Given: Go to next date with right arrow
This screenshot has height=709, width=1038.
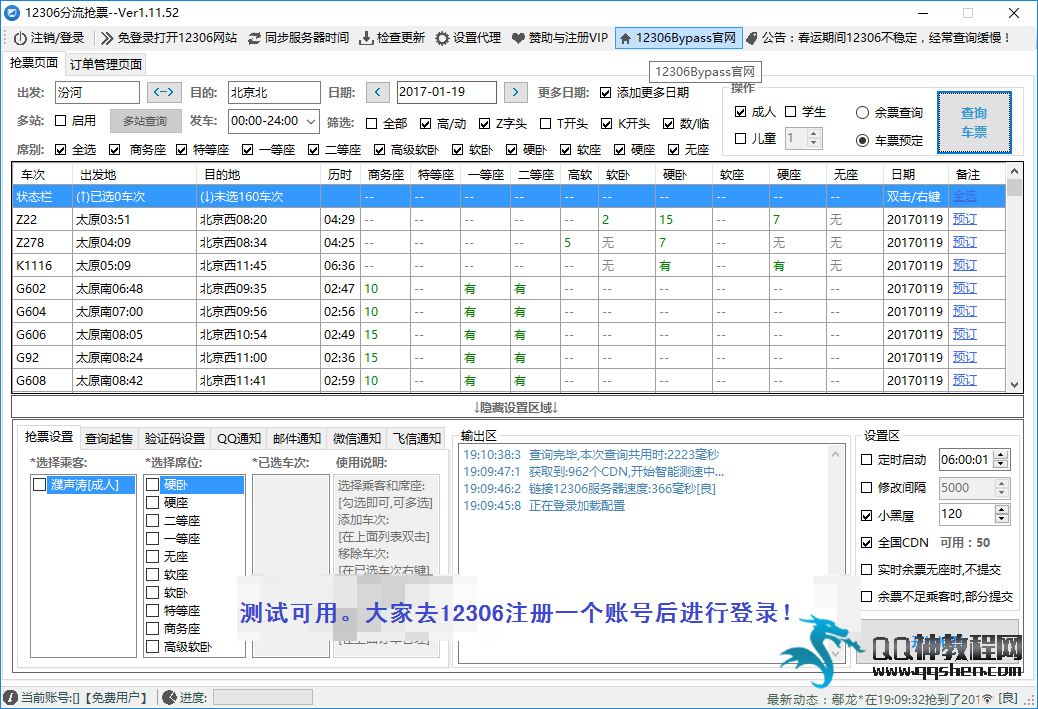Looking at the screenshot, I should 516,92.
